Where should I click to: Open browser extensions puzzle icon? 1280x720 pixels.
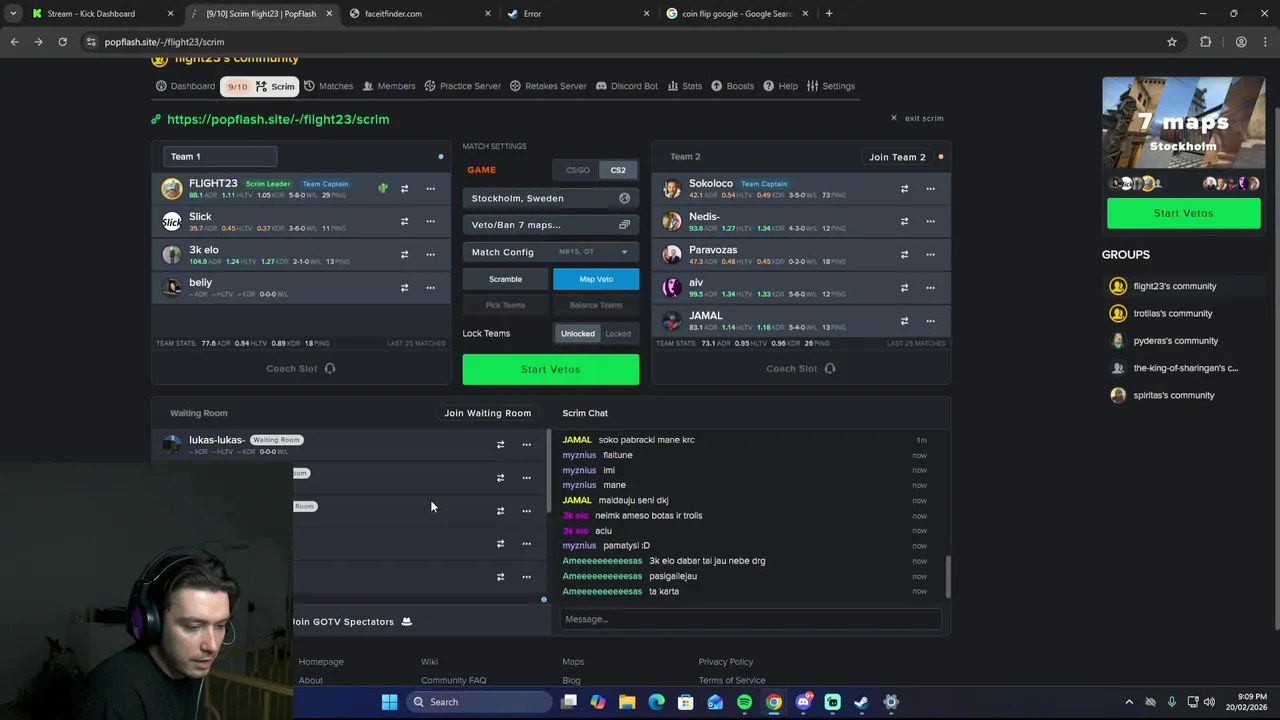(1205, 42)
